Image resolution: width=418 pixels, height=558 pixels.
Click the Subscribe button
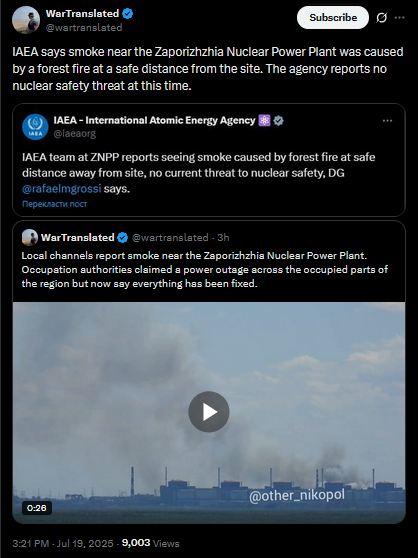click(x=333, y=17)
